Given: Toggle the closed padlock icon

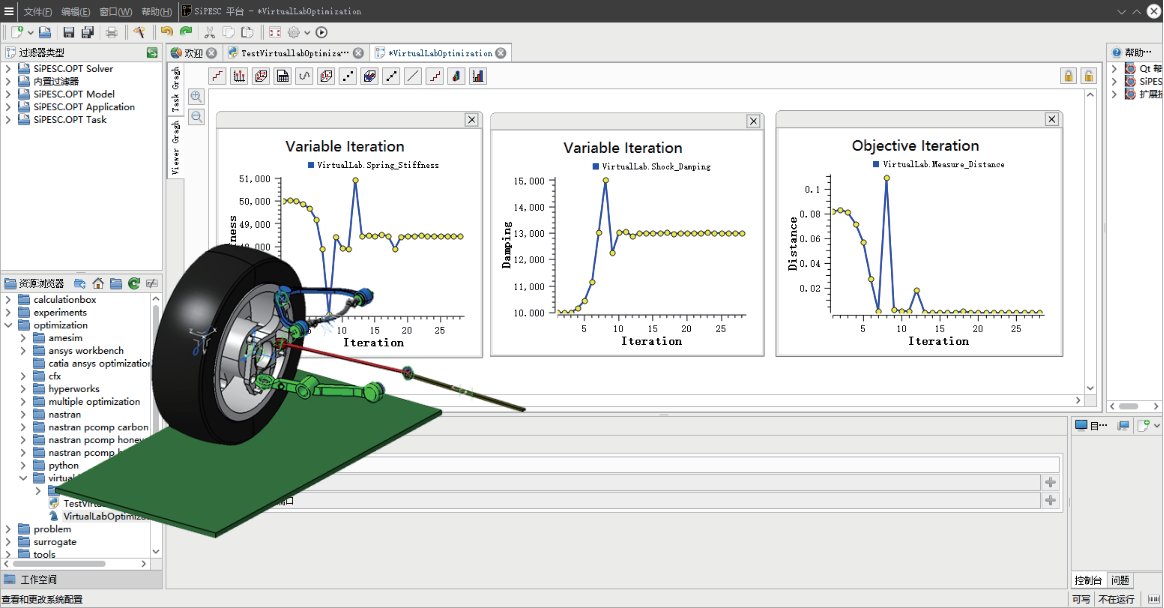Looking at the screenshot, I should pos(1068,76).
